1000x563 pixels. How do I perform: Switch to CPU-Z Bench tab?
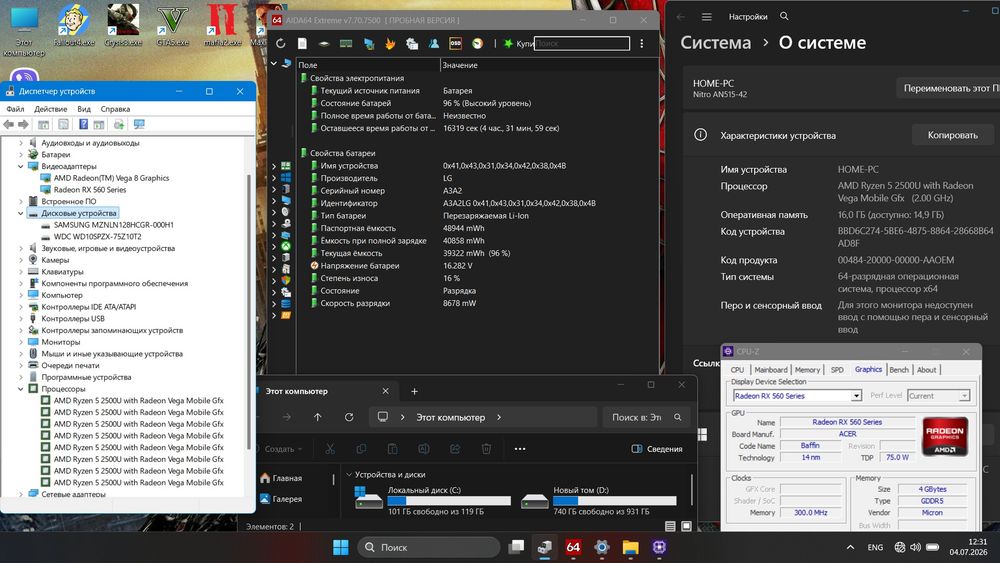click(899, 370)
